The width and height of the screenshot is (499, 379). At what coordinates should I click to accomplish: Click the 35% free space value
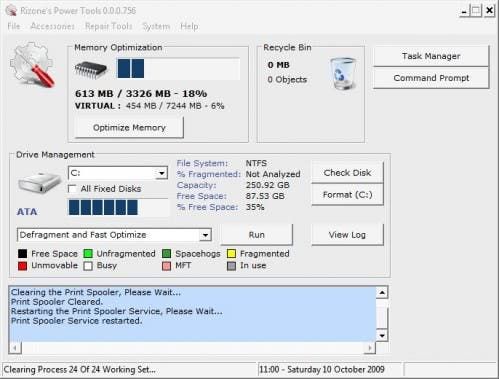click(255, 207)
